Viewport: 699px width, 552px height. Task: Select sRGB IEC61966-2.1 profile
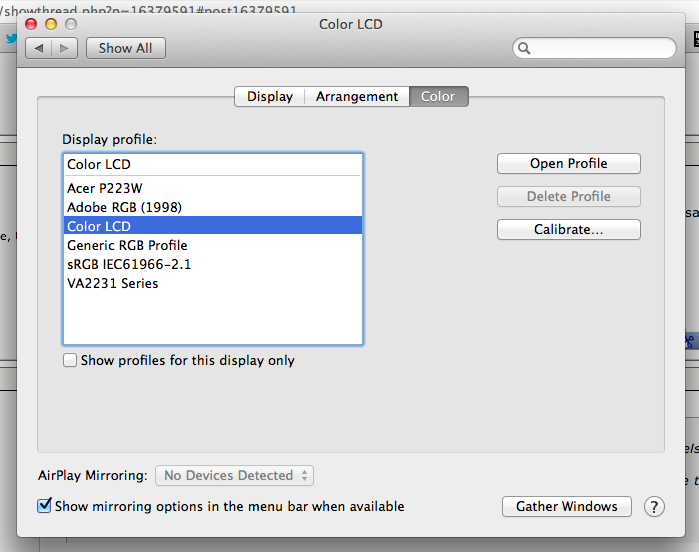(x=213, y=264)
